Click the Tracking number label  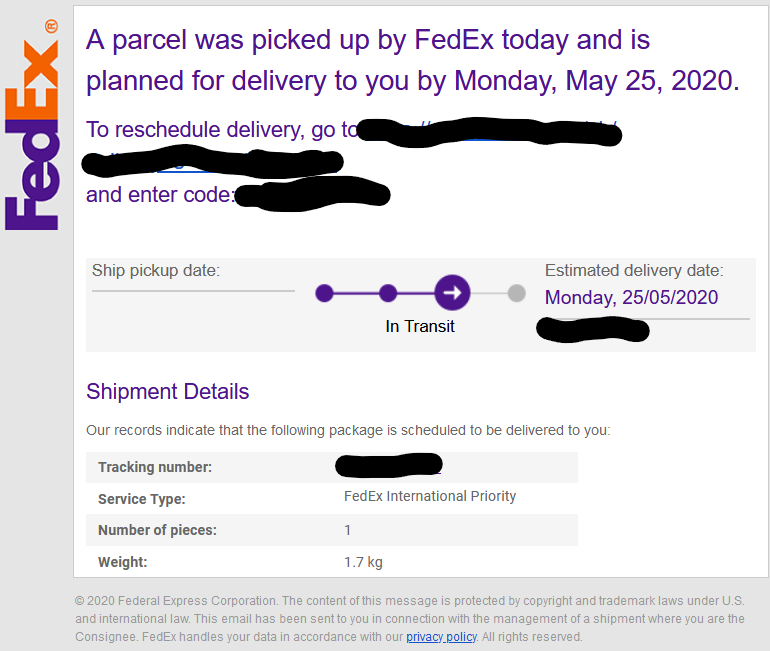click(x=155, y=467)
